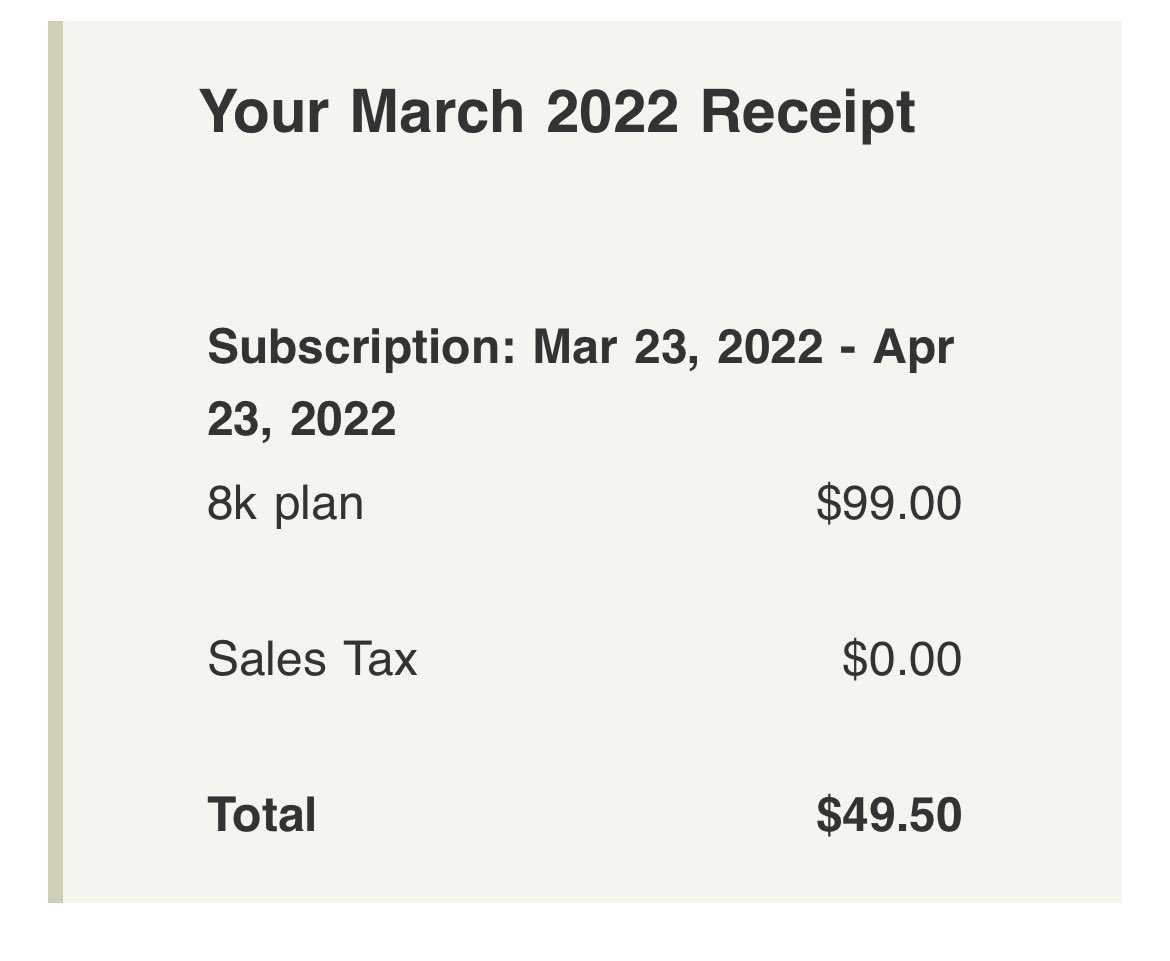This screenshot has width=1170, height=961.
Task: Click the "Mar 23, 2022" start date
Action: tap(677, 347)
